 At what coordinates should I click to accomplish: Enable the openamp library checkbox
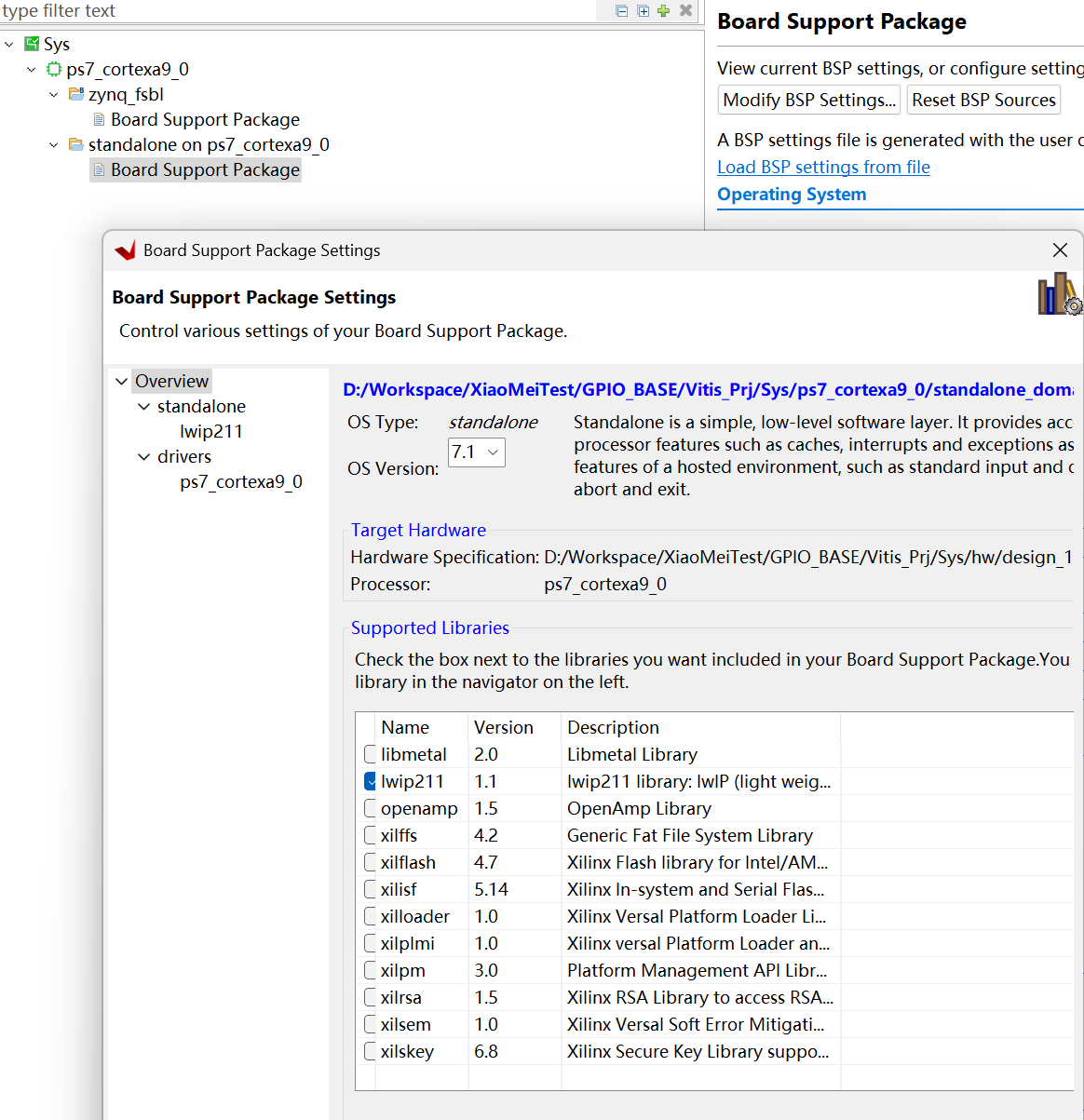[370, 808]
